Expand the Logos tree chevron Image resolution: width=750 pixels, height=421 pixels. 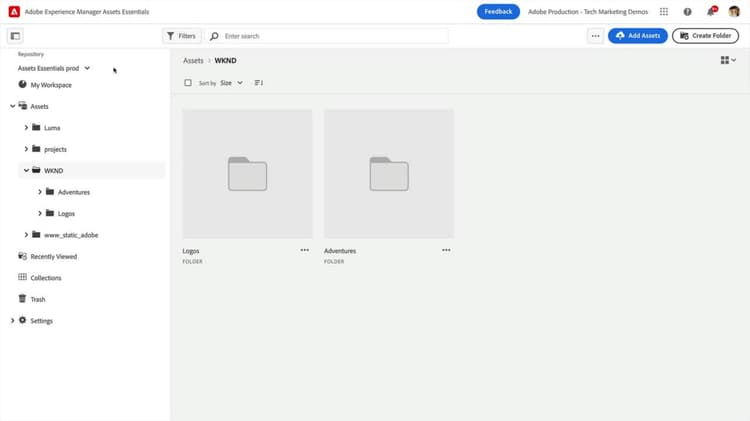point(40,213)
